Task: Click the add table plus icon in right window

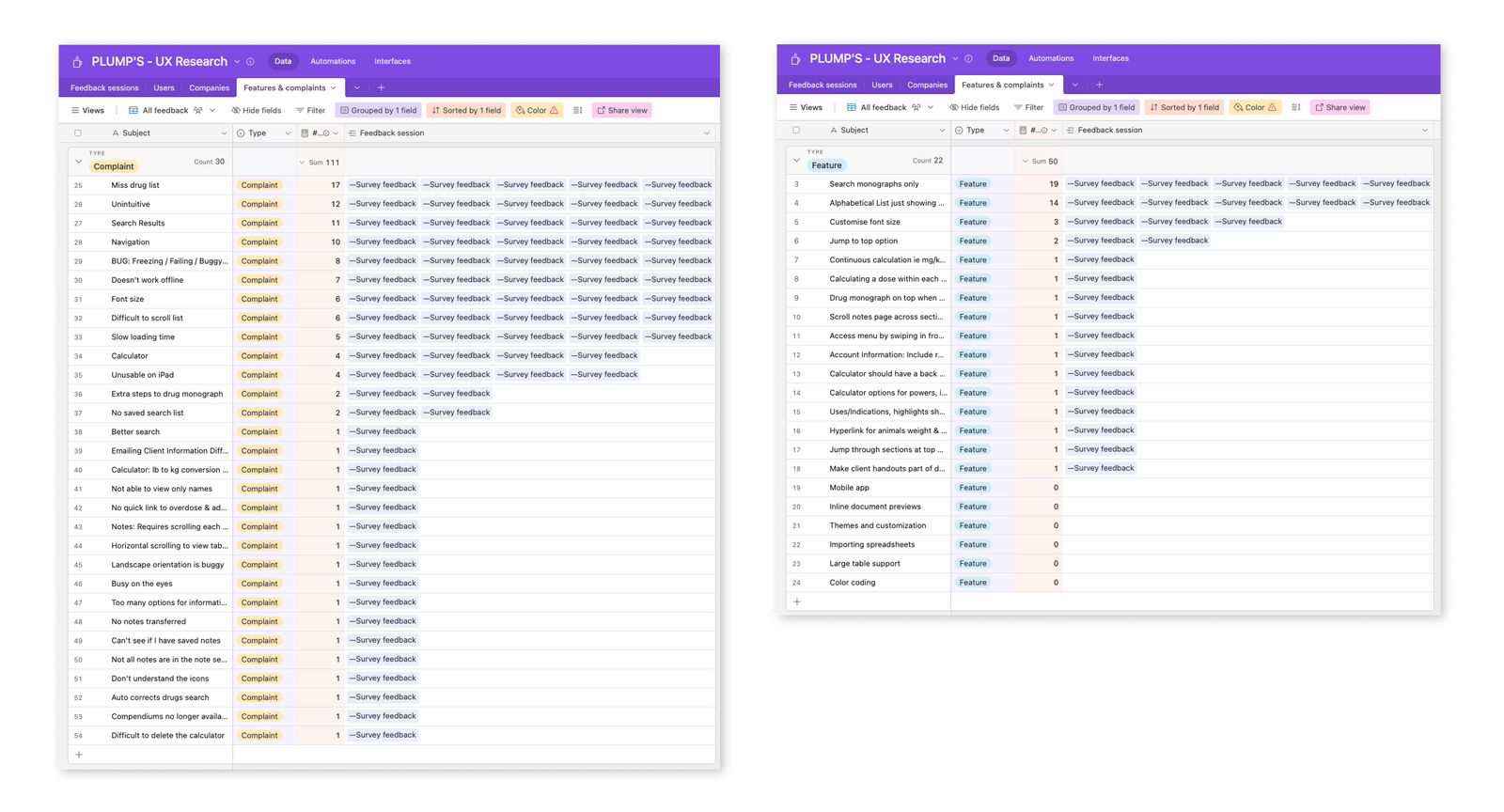Action: tap(1099, 85)
